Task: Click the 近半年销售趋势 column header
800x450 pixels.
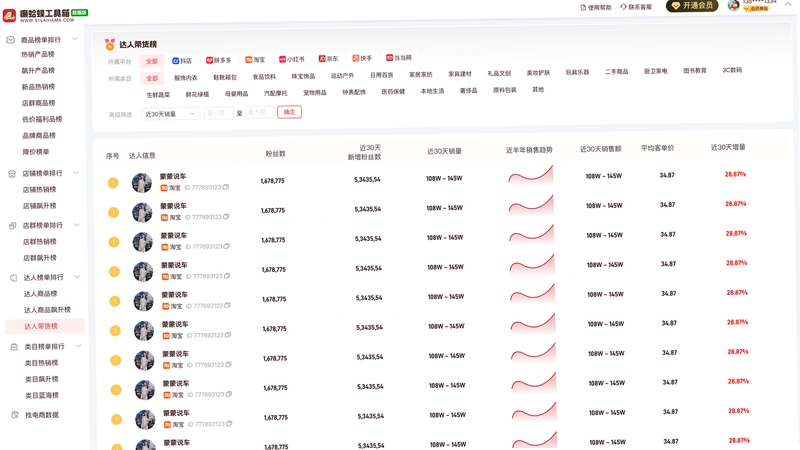Action: (529, 151)
